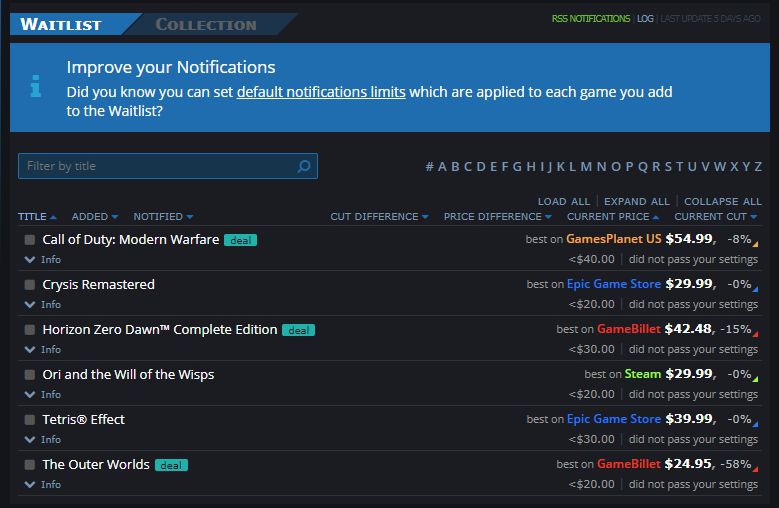The width and height of the screenshot is (779, 508).
Task: Click Collapse All
Action: [x=722, y=202]
